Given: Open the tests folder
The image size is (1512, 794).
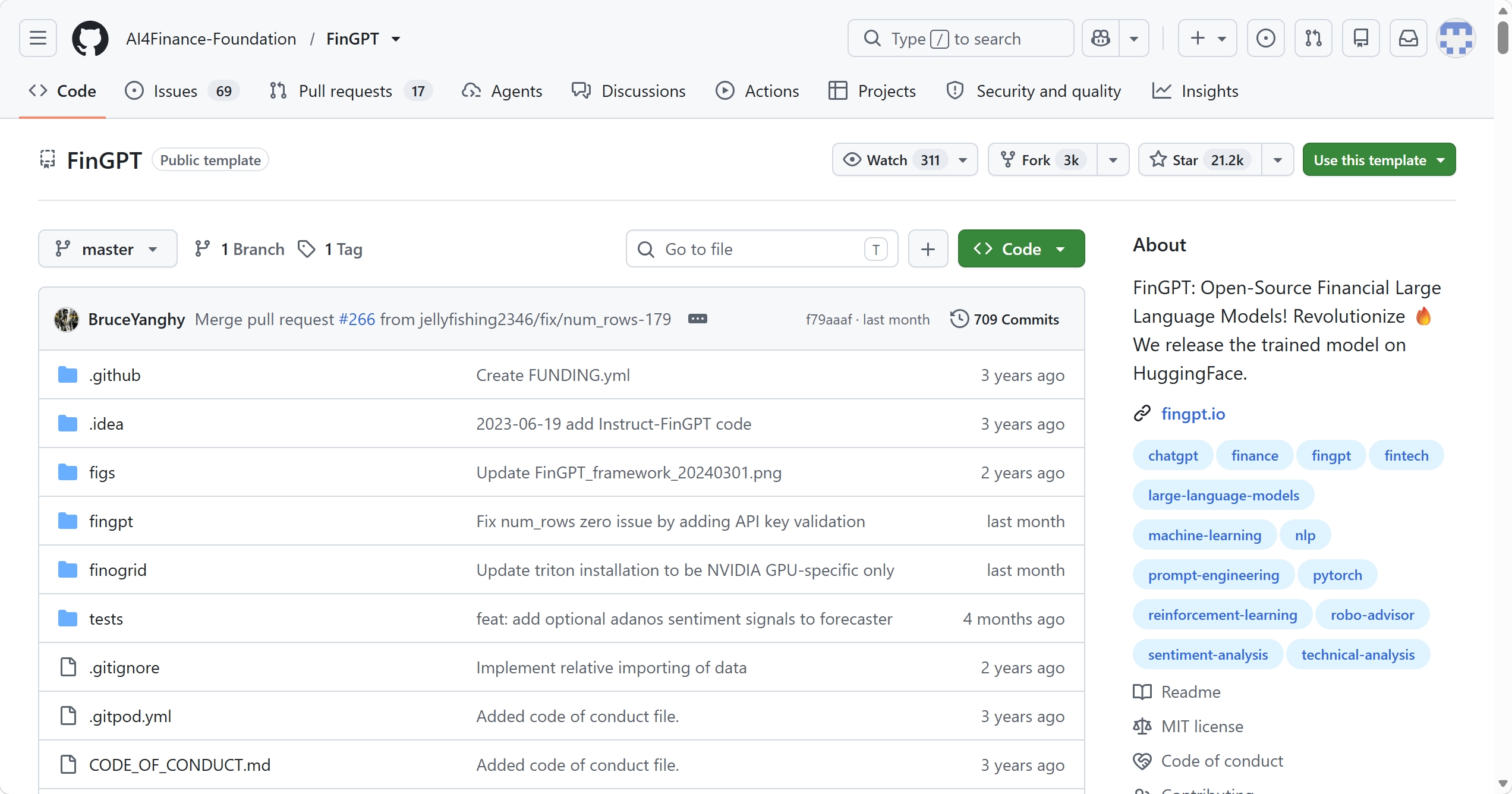Looking at the screenshot, I should pos(106,619).
